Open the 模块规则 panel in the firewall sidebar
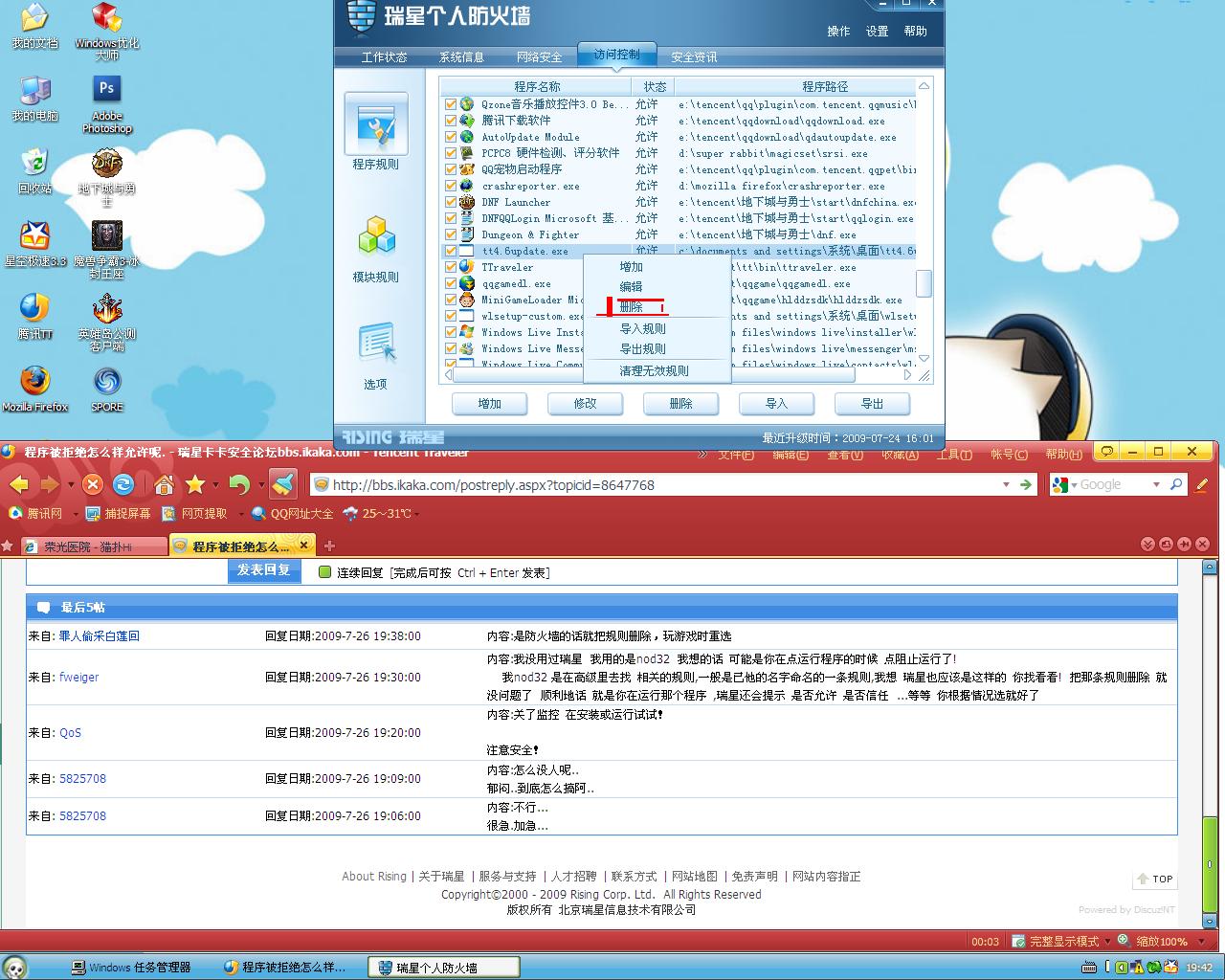This screenshot has height=980, width=1225. [375, 249]
